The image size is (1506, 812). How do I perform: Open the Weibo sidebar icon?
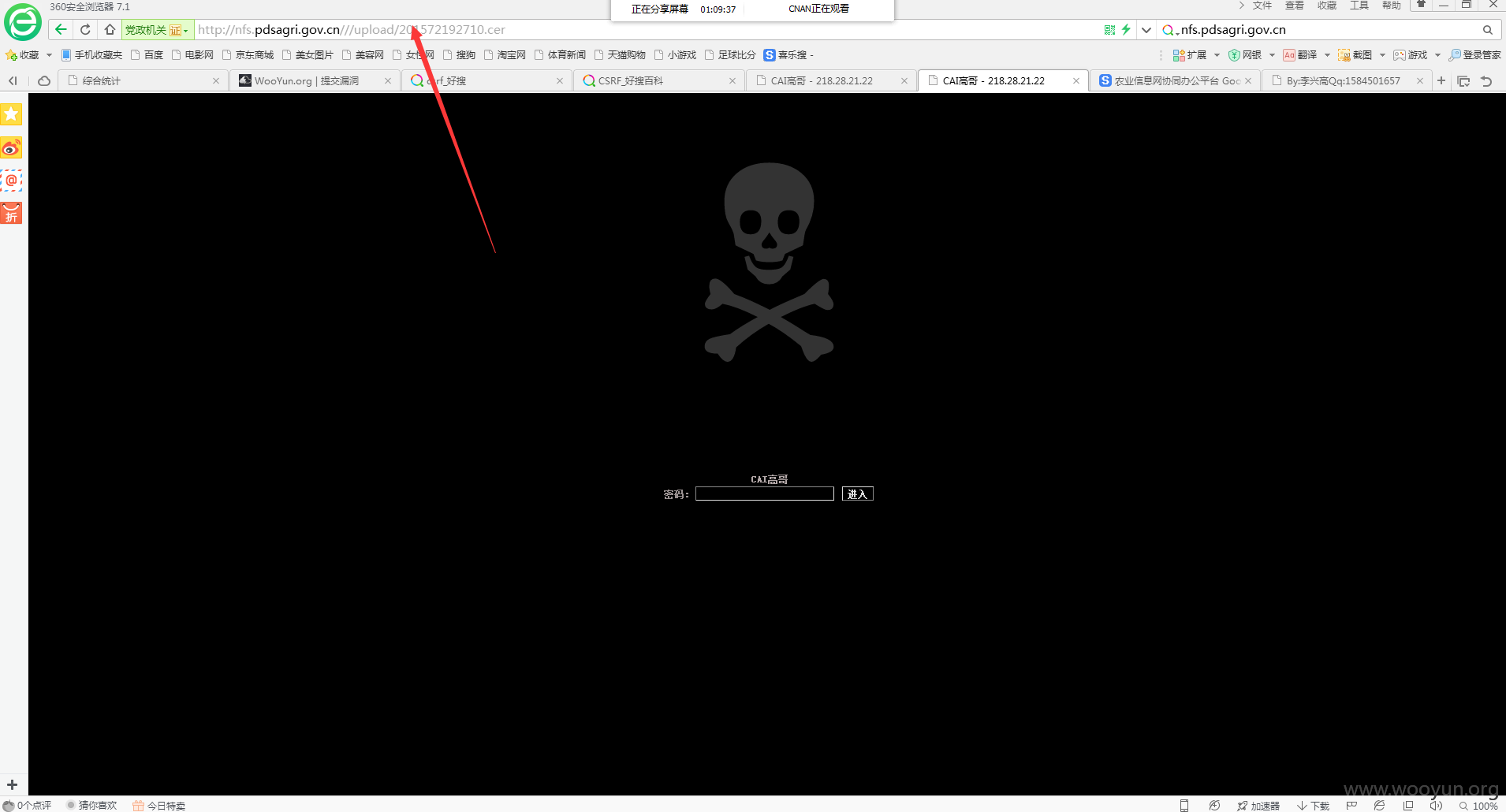[x=11, y=148]
